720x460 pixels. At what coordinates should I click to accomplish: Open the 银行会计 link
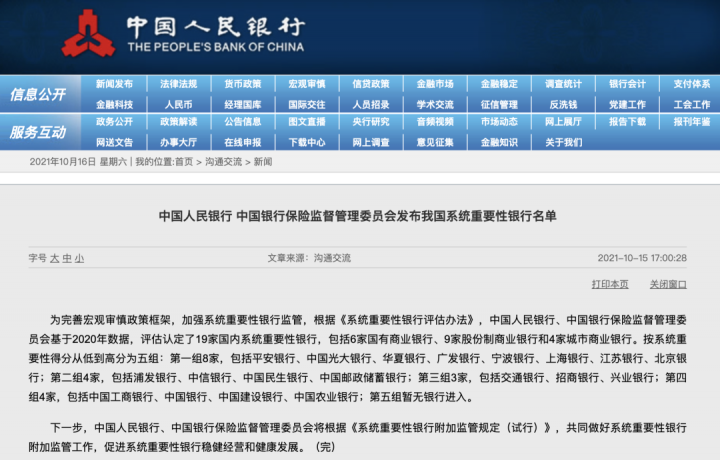(627, 84)
